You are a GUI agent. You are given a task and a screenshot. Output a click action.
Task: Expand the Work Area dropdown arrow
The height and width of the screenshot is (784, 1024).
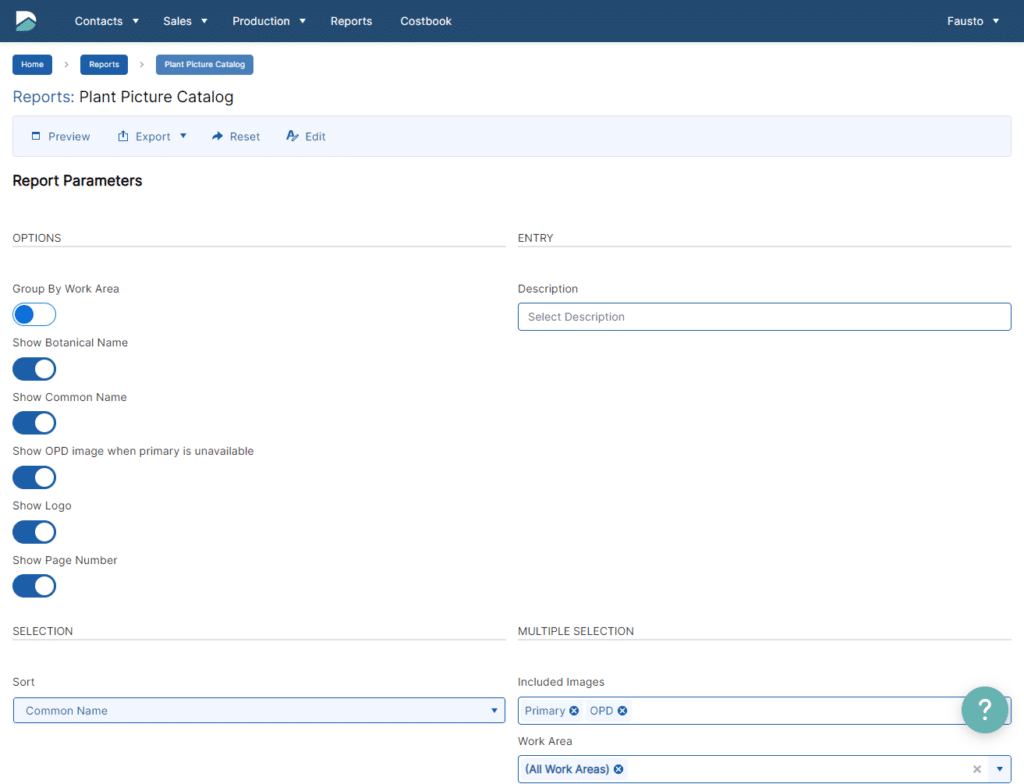(x=999, y=769)
